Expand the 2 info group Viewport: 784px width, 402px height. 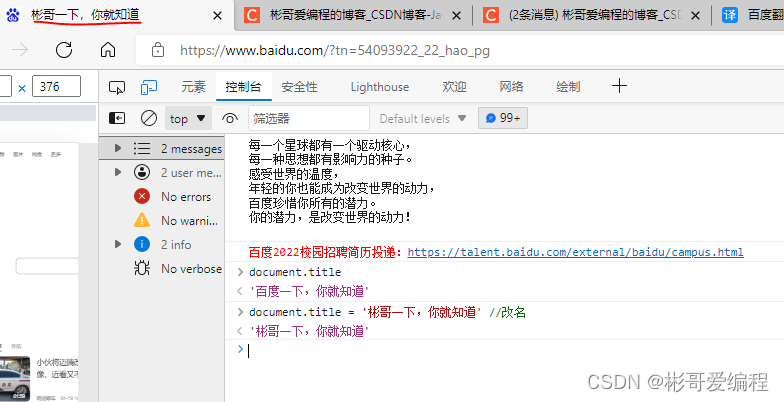point(118,244)
